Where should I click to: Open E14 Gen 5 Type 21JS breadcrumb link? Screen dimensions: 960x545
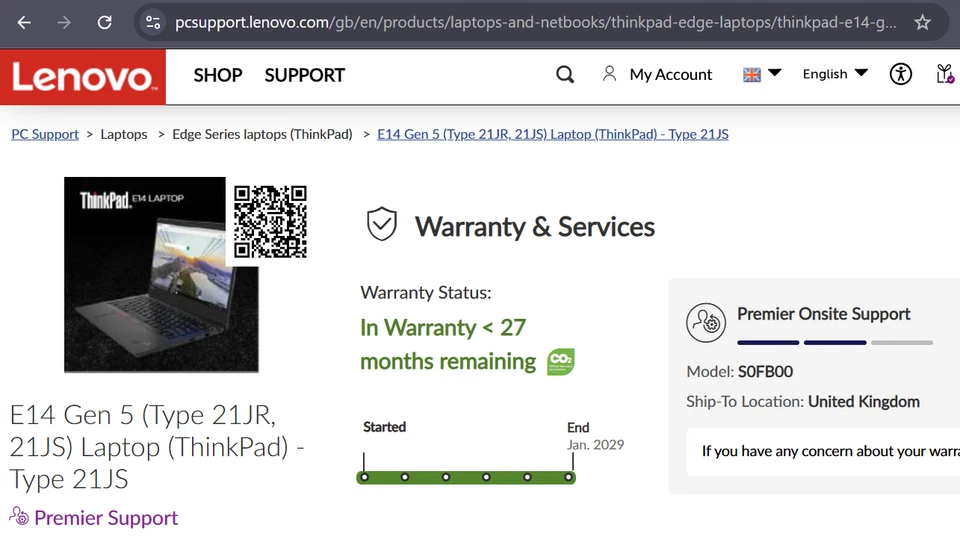[x=552, y=134]
